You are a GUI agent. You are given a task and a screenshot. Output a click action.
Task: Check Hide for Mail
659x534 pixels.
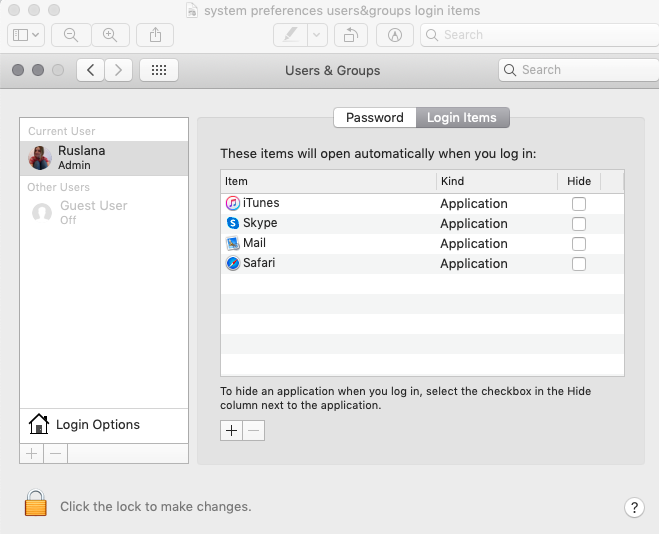point(579,244)
